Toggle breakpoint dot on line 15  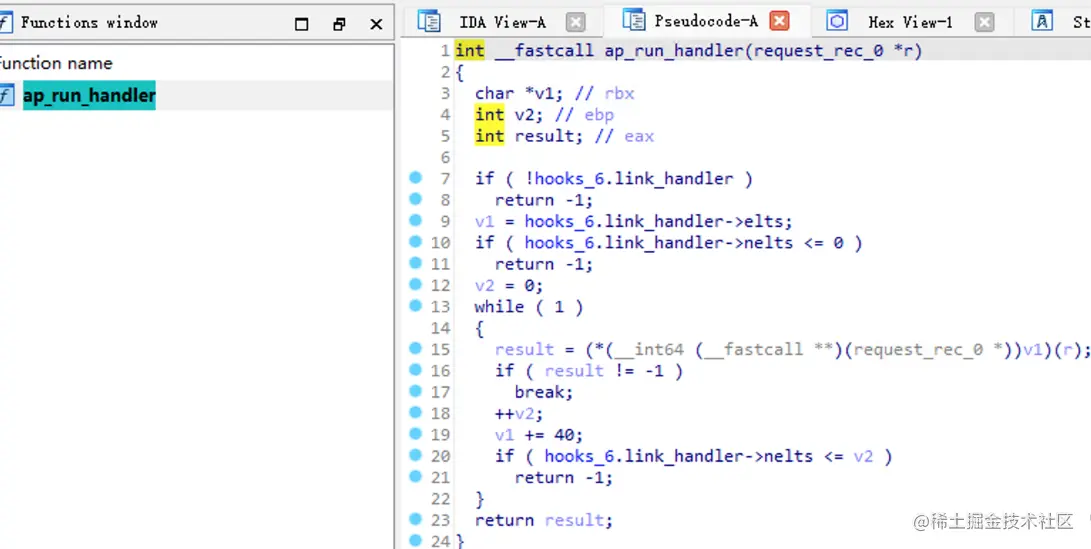coord(415,348)
